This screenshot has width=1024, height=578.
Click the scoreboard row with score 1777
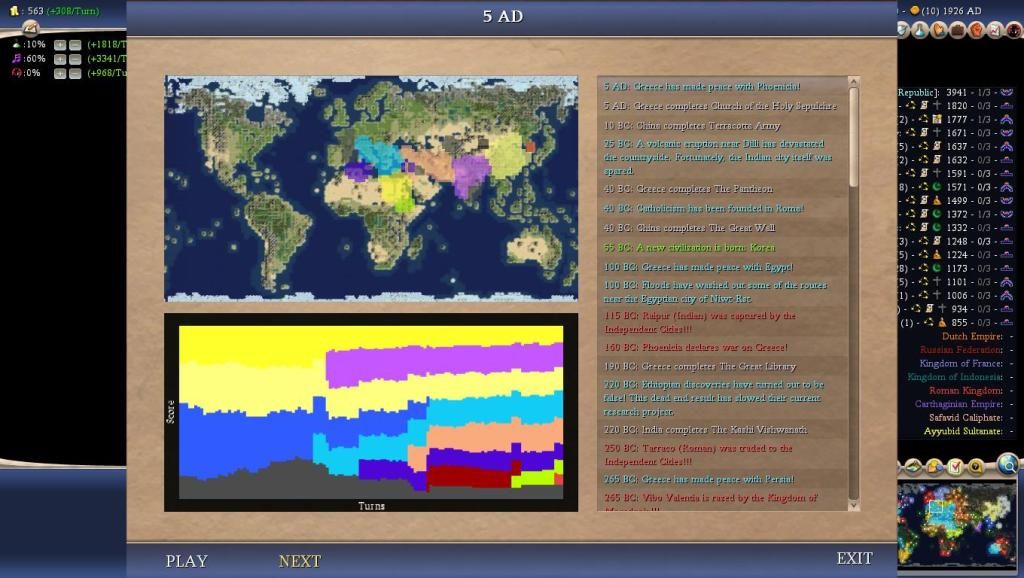[x=956, y=120]
